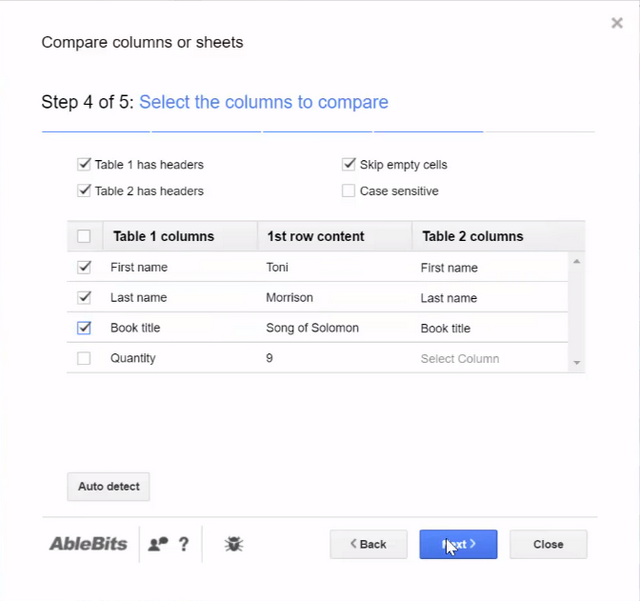Toggle Table 1 has headers checkbox
The height and width of the screenshot is (601, 640).
click(84, 165)
